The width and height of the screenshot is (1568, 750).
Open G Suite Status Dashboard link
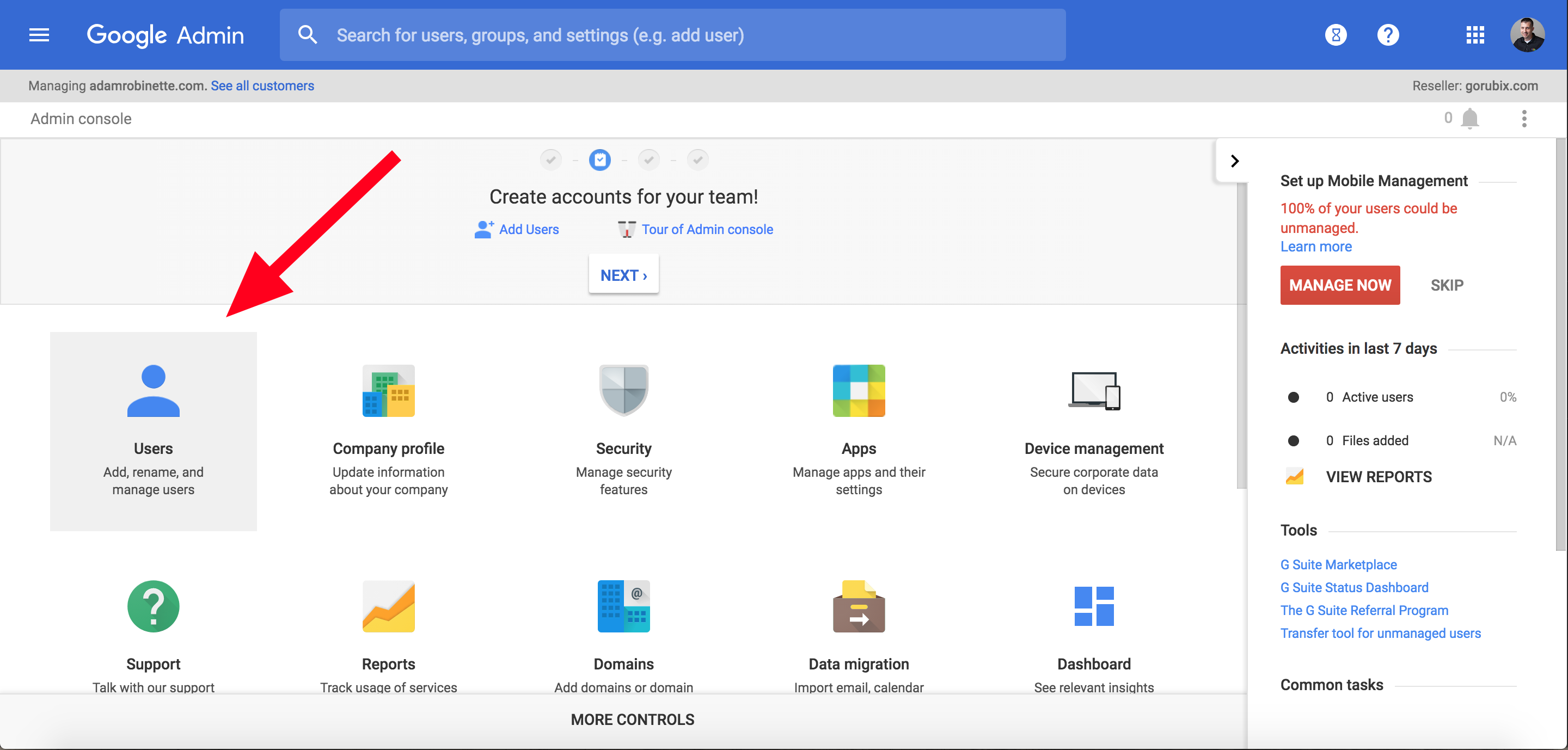[1353, 588]
